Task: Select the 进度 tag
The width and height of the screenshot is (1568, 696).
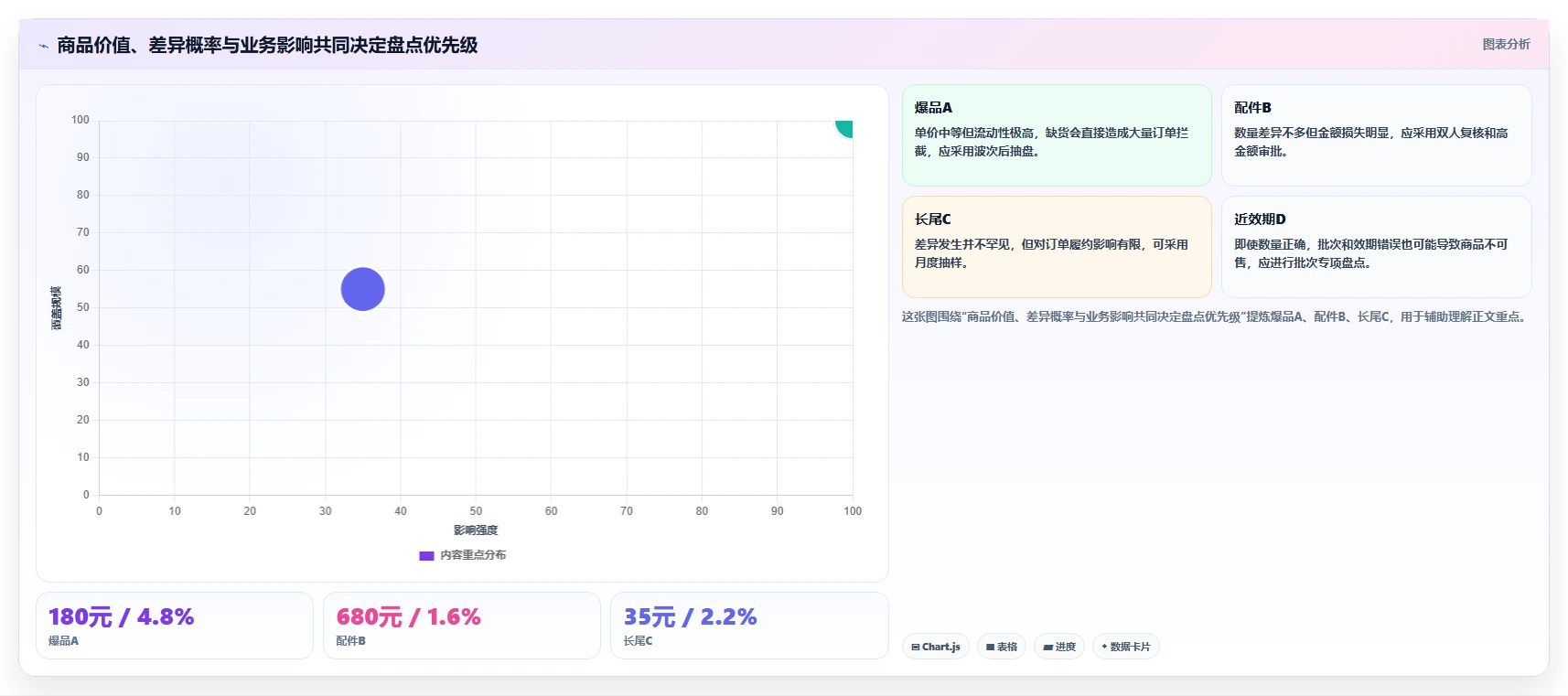Action: coord(1059,647)
